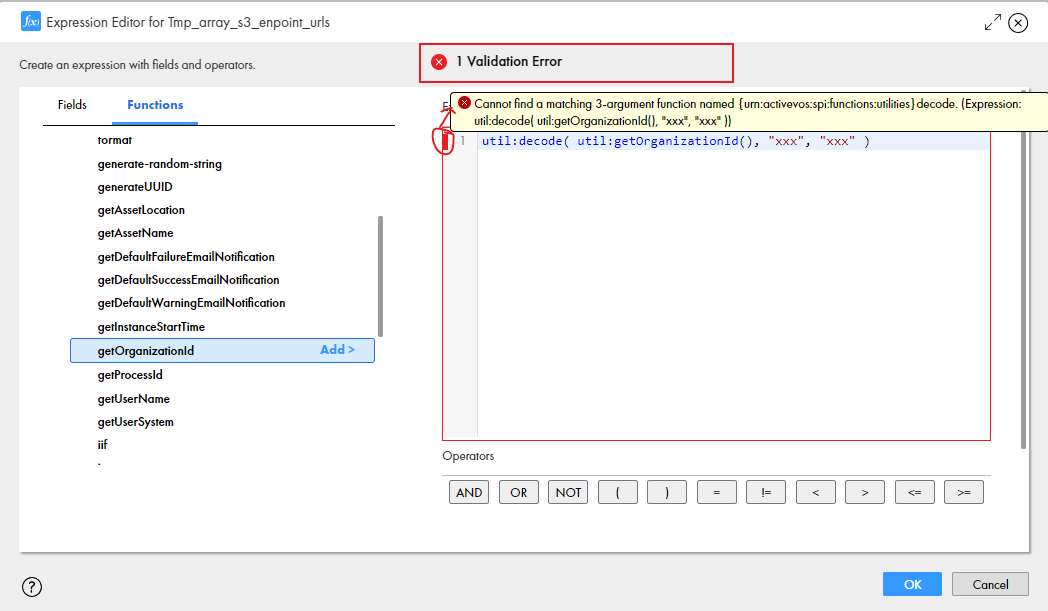Viewport: 1048px width, 611px height.
Task: Select the format function
Action: (x=114, y=140)
